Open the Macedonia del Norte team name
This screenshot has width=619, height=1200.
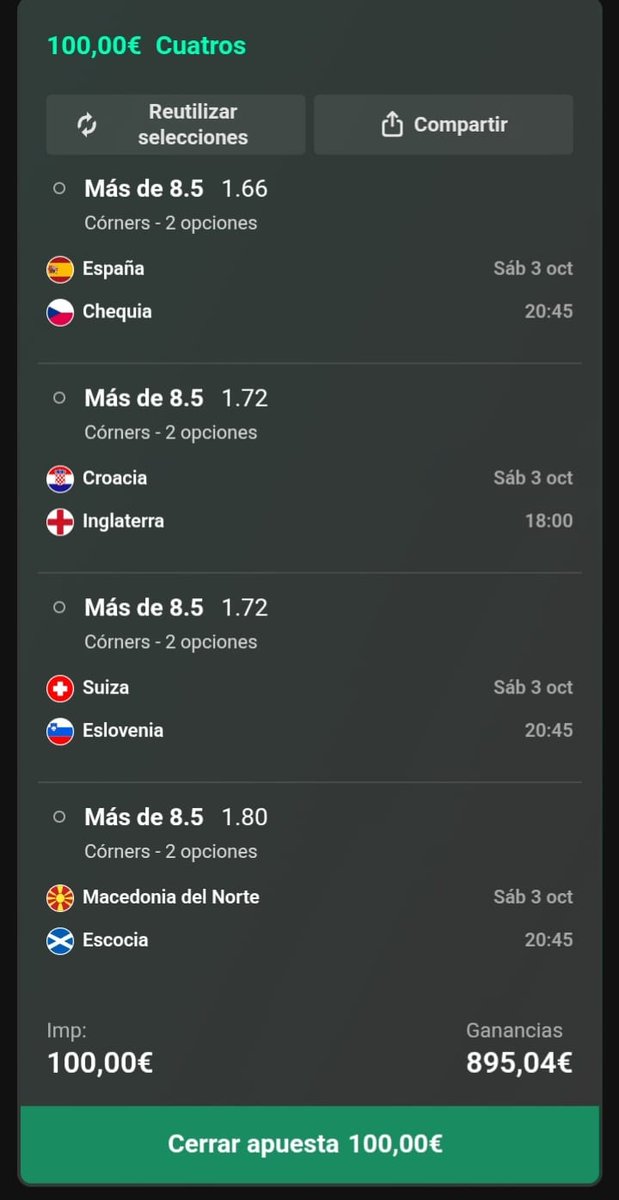coord(171,897)
